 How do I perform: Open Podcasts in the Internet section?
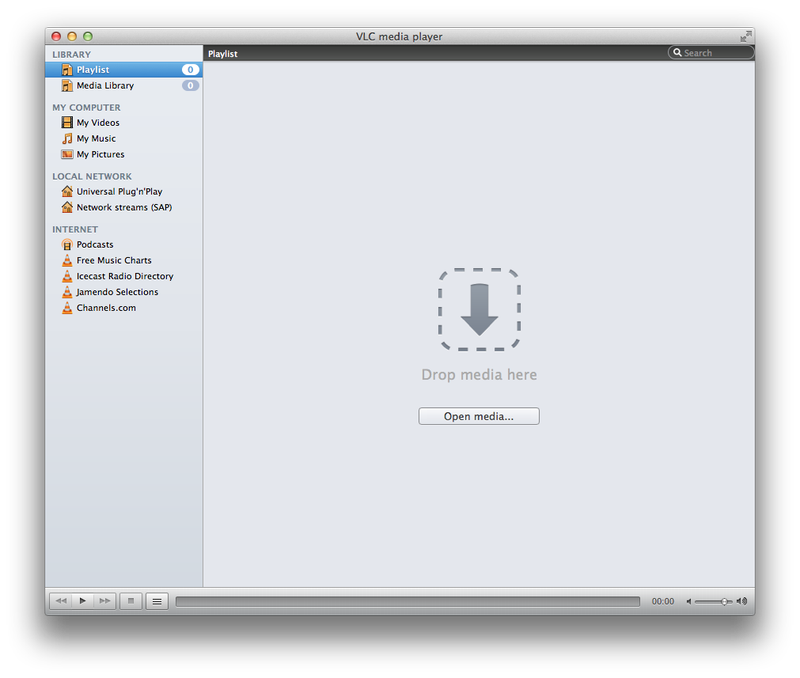123,244
